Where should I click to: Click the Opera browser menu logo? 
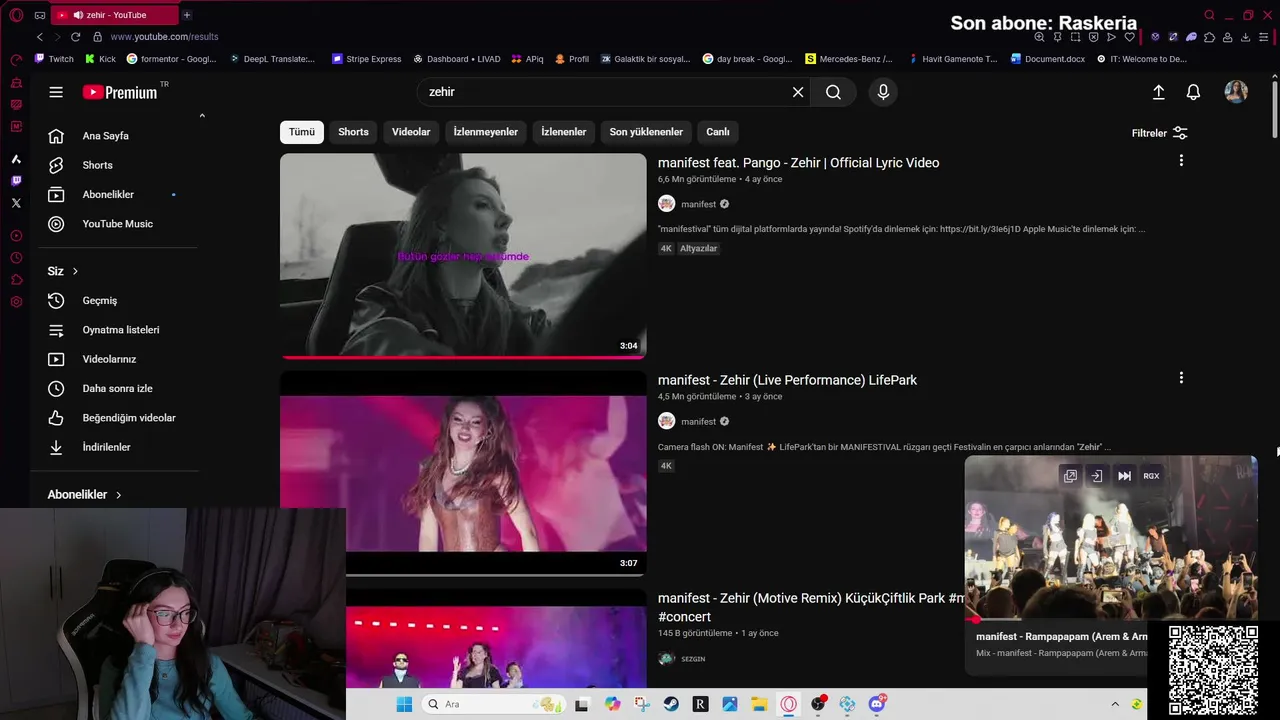click(16, 15)
